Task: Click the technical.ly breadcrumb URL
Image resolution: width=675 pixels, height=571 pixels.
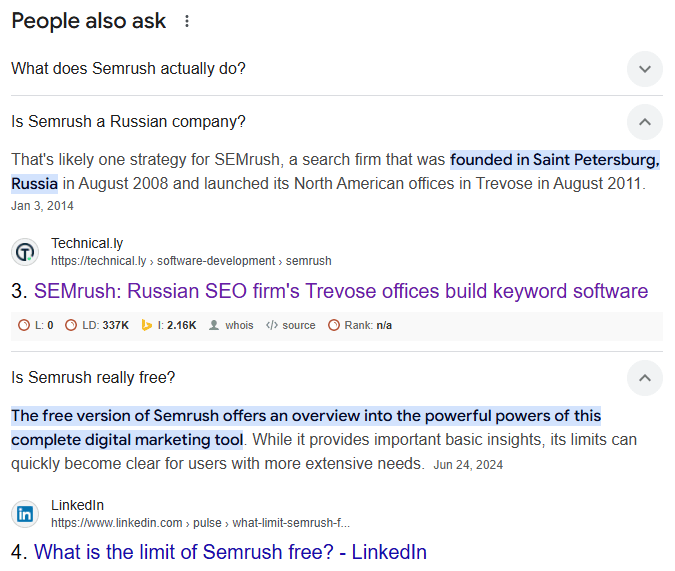Action: point(190,261)
